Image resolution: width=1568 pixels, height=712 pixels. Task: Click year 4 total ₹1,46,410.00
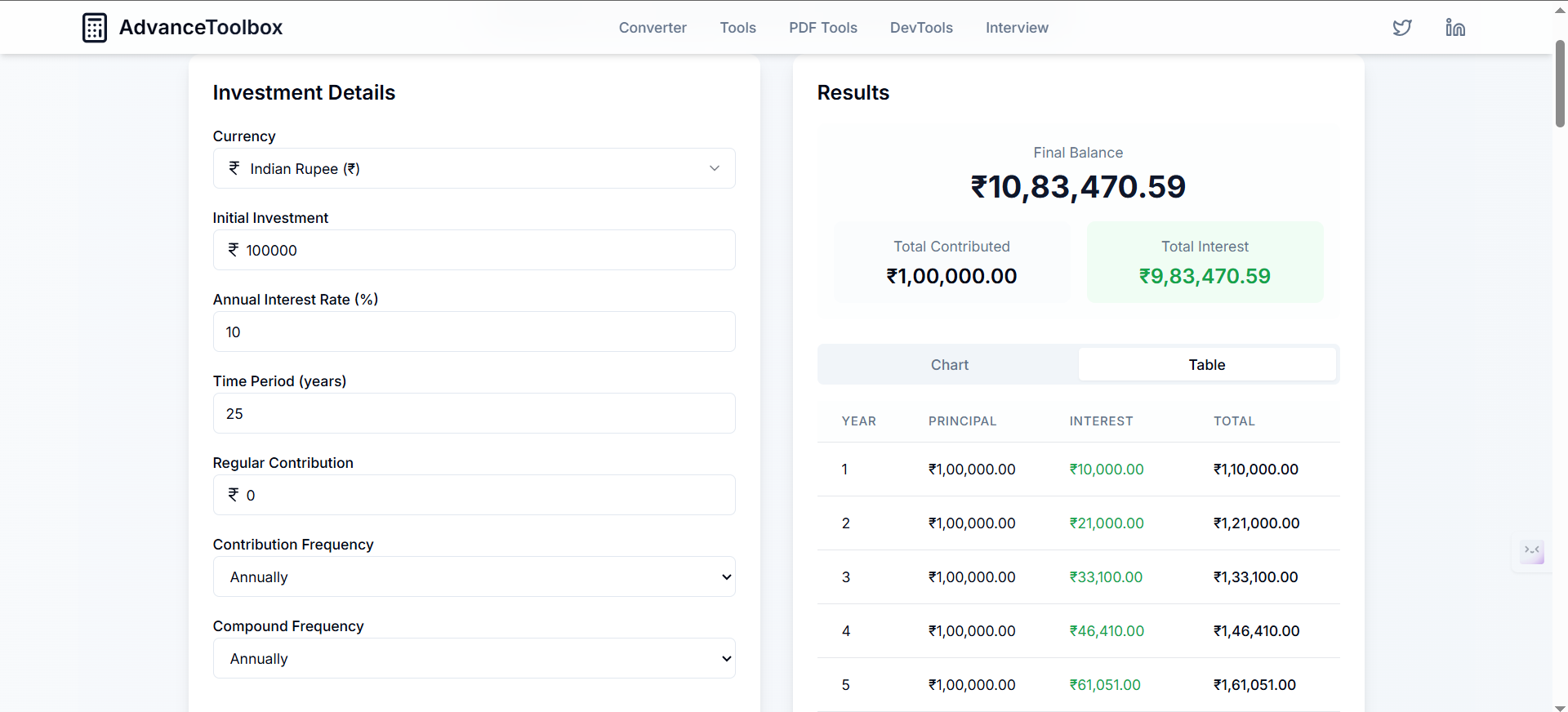[1256, 631]
